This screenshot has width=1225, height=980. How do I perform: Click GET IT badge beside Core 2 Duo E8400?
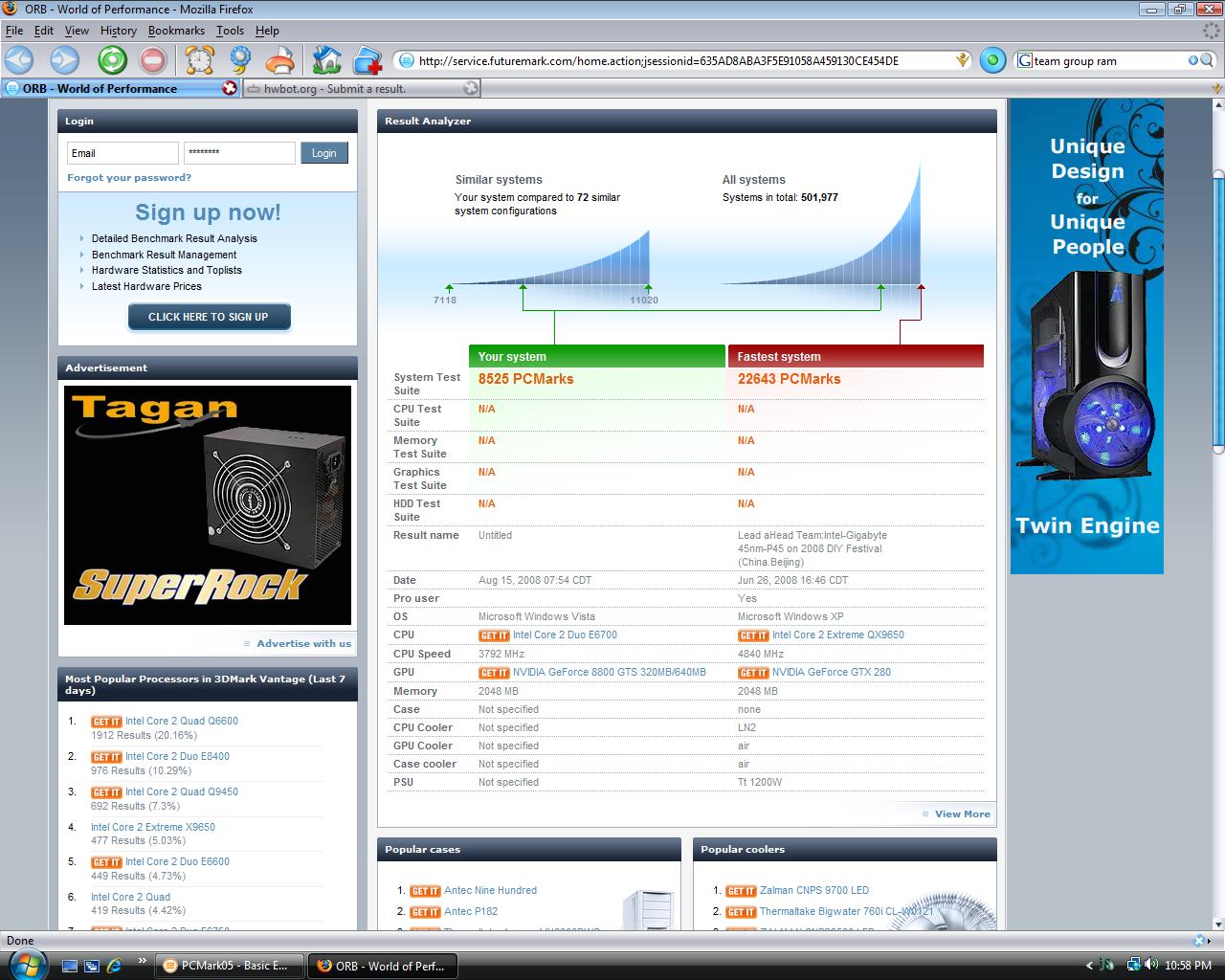tap(106, 757)
